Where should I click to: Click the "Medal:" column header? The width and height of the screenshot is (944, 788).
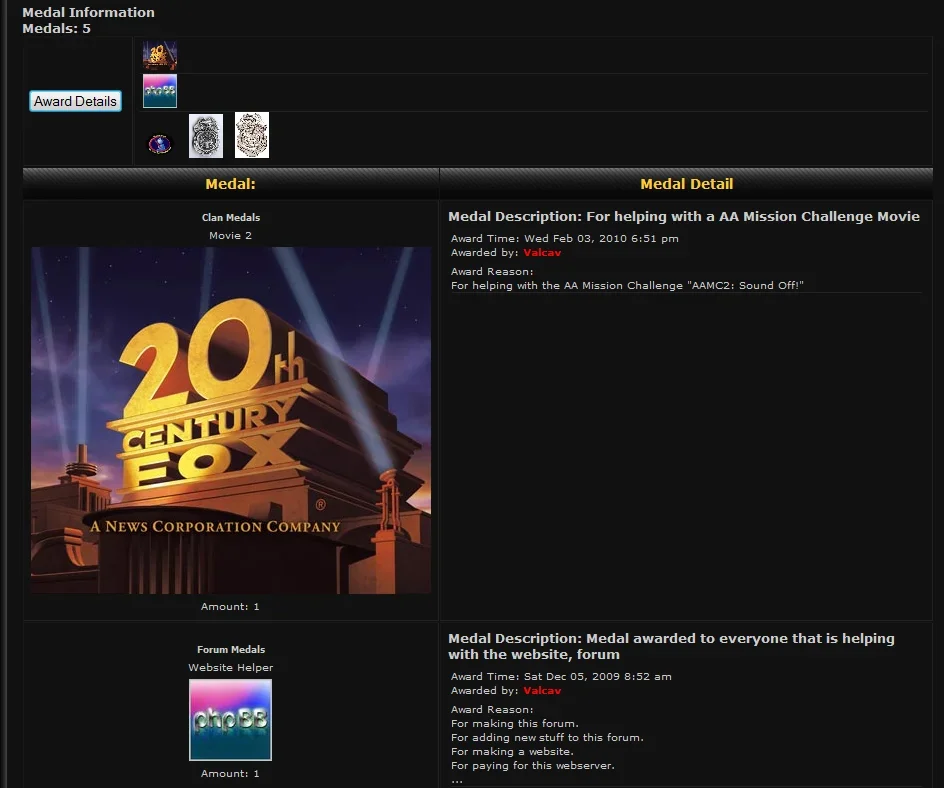click(x=231, y=184)
